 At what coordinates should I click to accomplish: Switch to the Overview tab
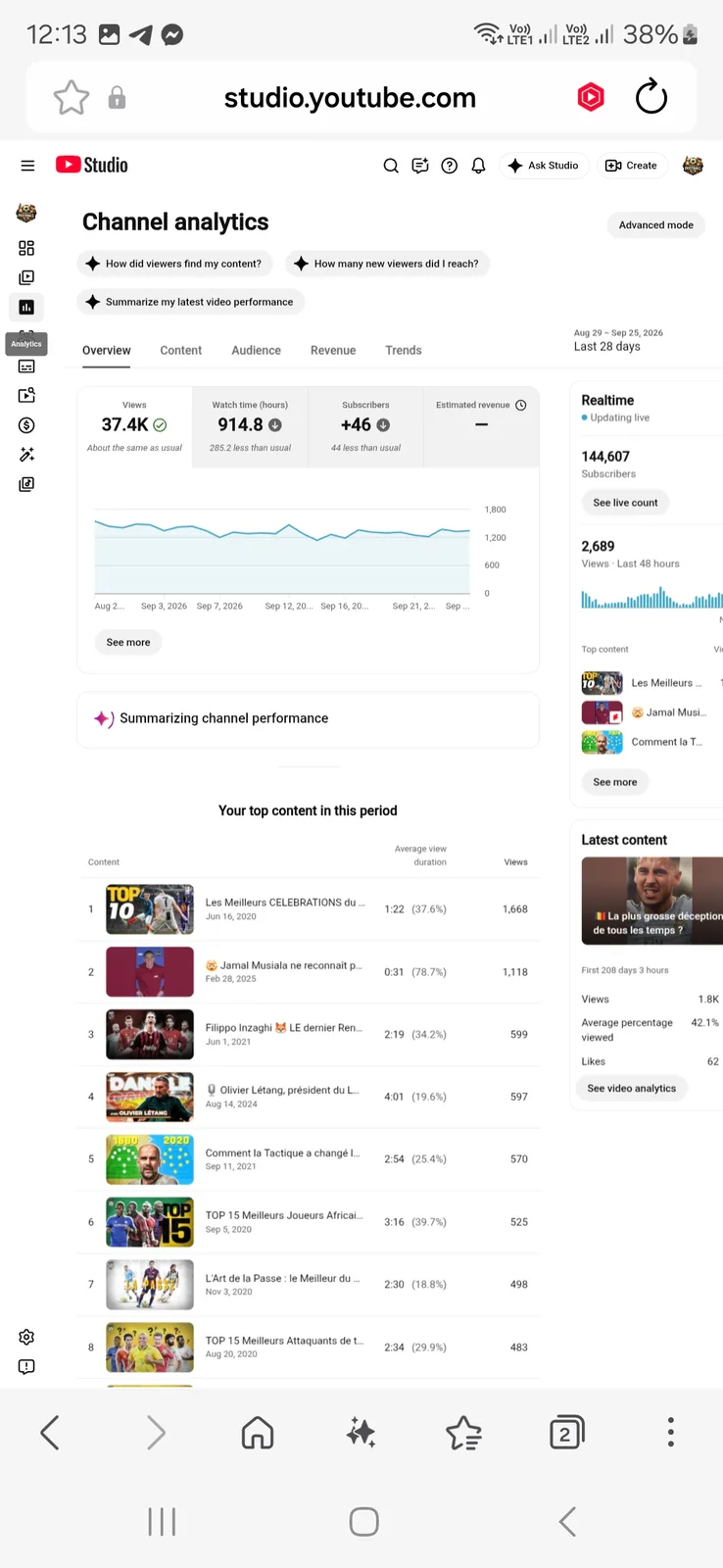tap(106, 351)
